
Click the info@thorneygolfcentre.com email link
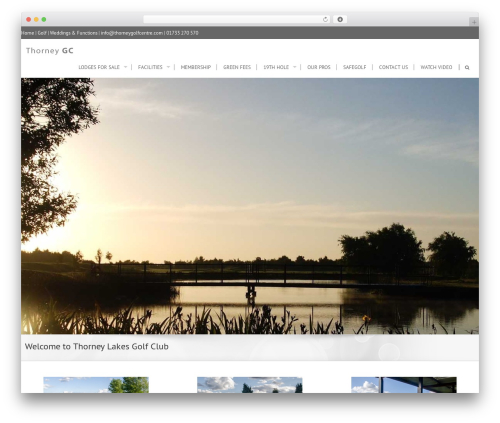[132, 33]
